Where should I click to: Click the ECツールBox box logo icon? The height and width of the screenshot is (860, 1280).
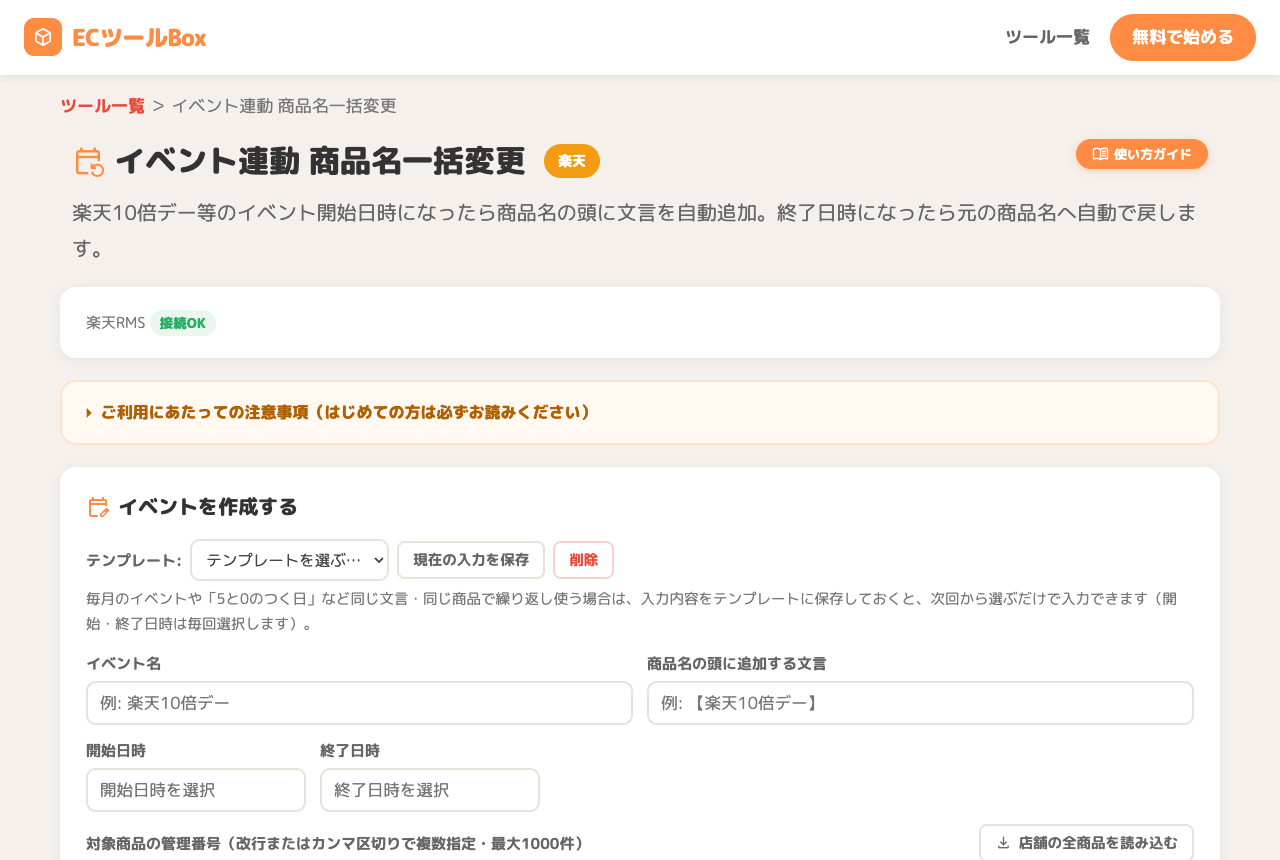[x=43, y=37]
